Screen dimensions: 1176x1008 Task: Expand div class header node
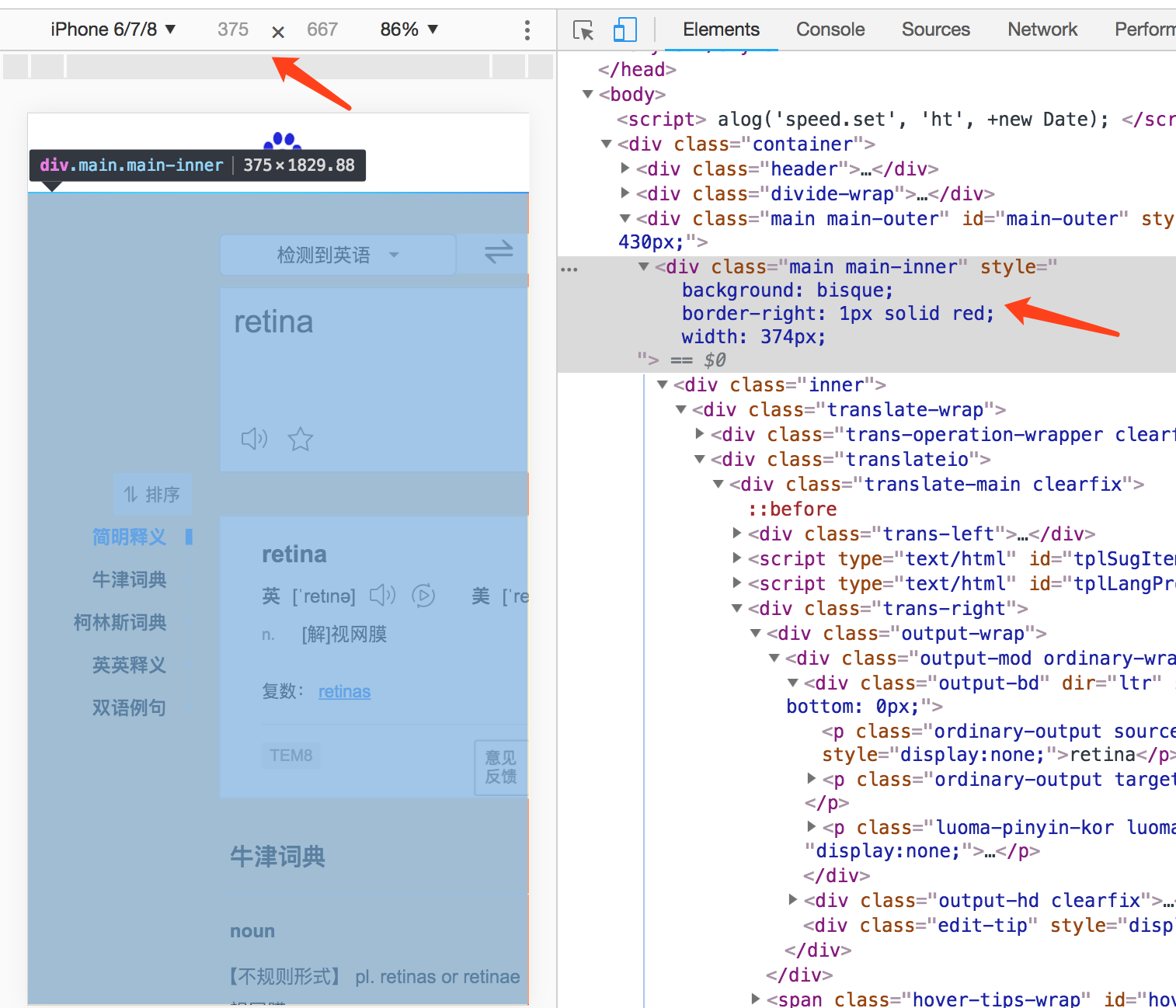pos(625,168)
